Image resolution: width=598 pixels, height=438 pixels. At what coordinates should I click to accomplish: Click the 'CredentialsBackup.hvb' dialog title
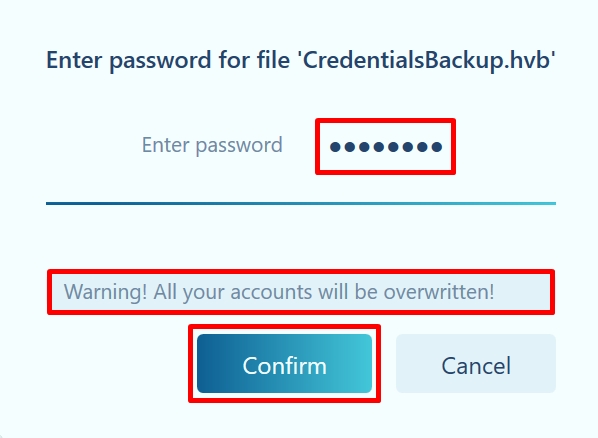301,60
